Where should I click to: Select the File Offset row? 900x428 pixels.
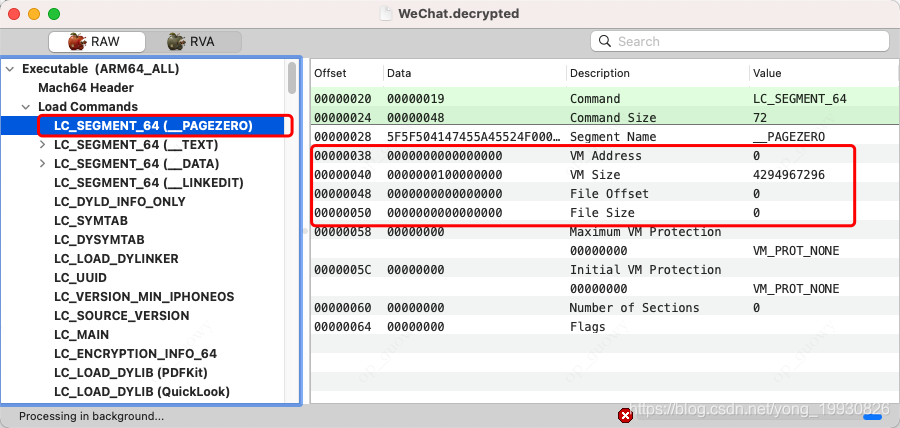coord(605,193)
